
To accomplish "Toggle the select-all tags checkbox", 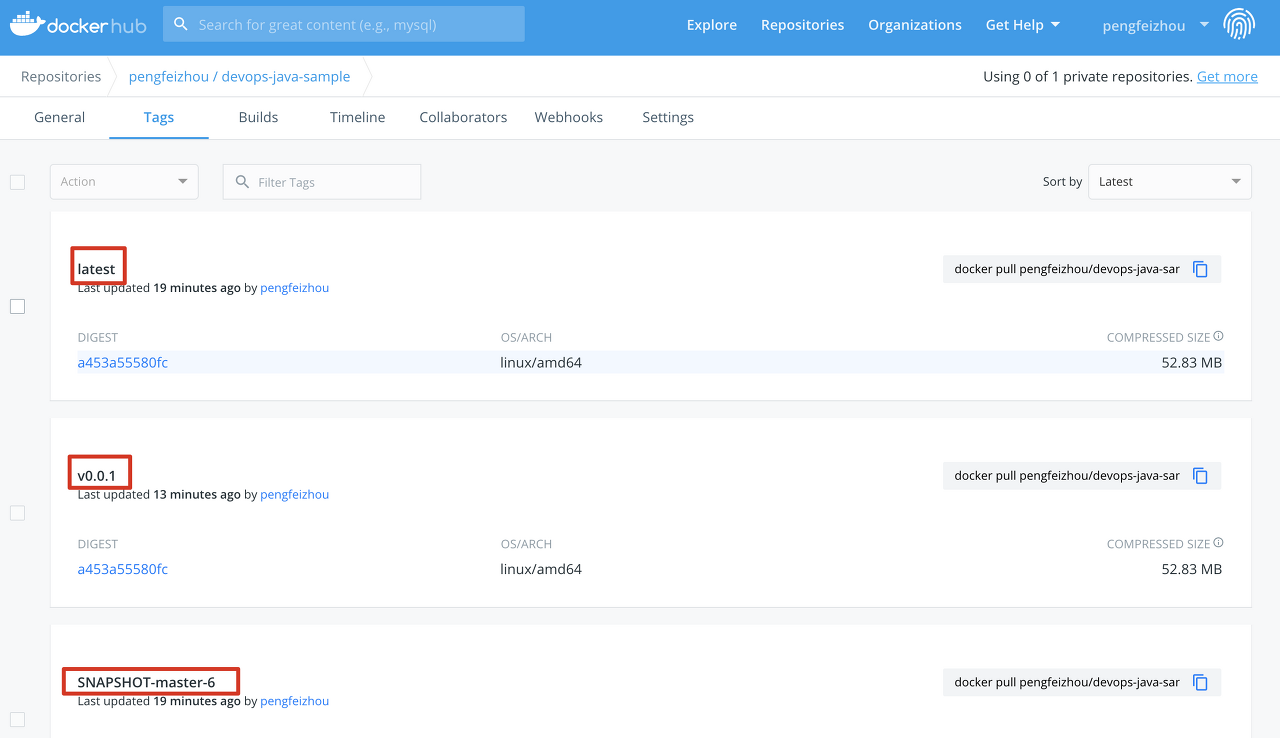I will (x=17, y=182).
